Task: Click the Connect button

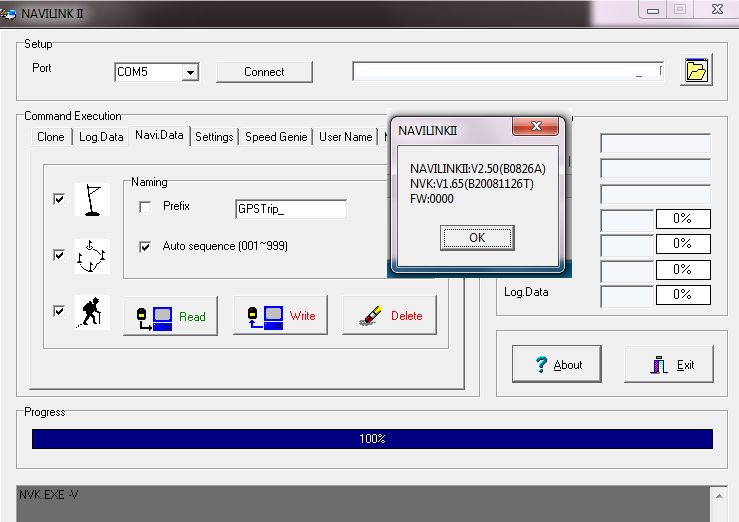Action: 264,72
